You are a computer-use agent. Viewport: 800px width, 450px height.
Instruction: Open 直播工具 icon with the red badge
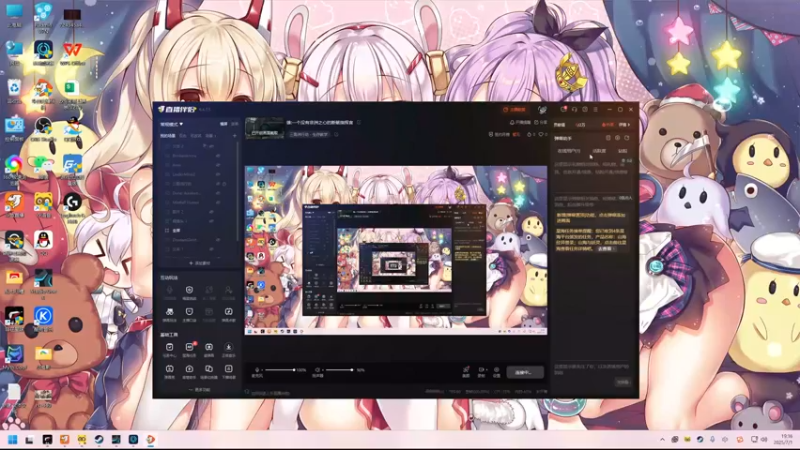189,347
